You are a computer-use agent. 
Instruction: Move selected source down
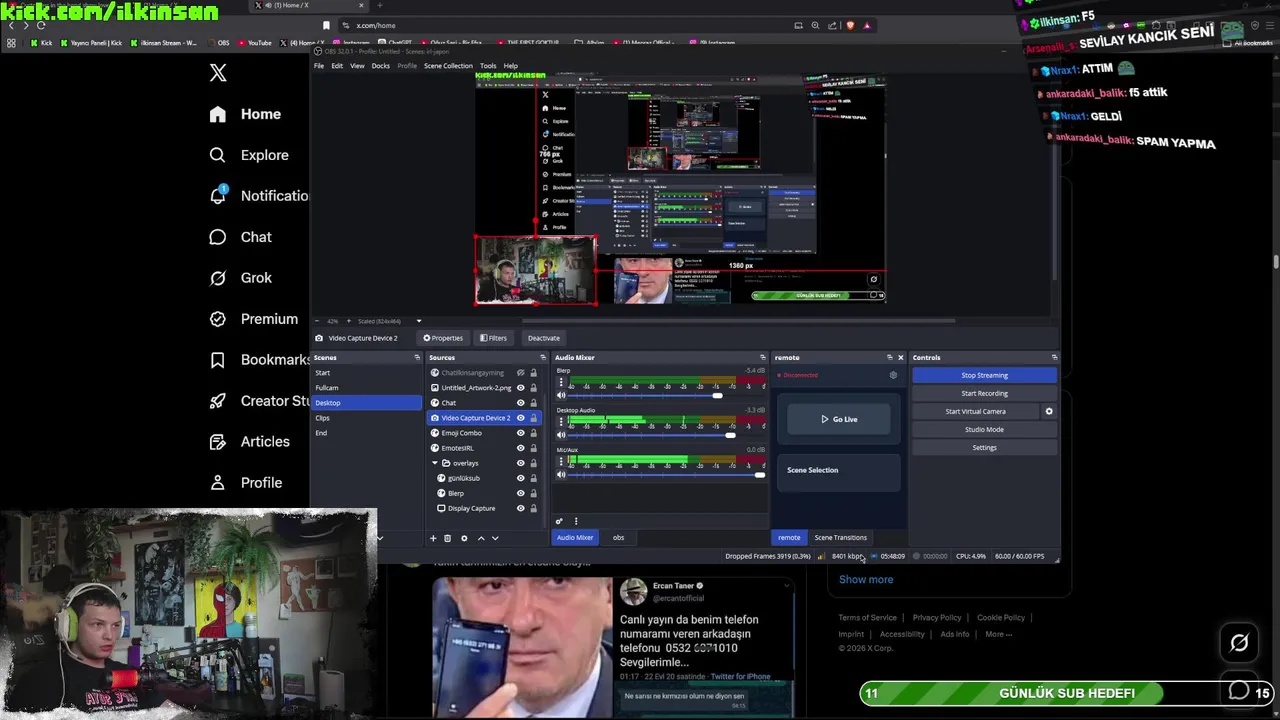click(495, 538)
